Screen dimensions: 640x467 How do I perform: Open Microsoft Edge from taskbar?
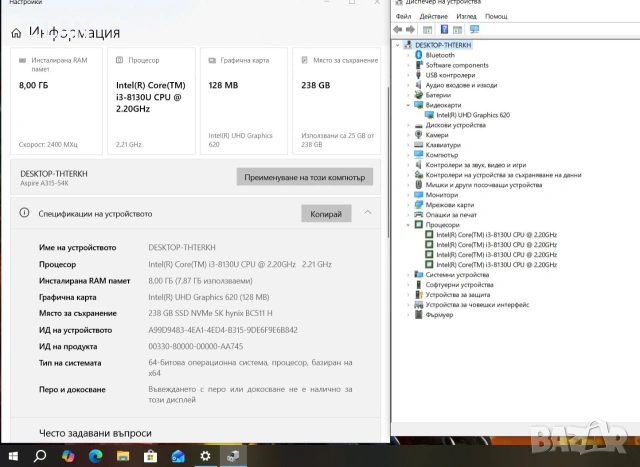96,456
